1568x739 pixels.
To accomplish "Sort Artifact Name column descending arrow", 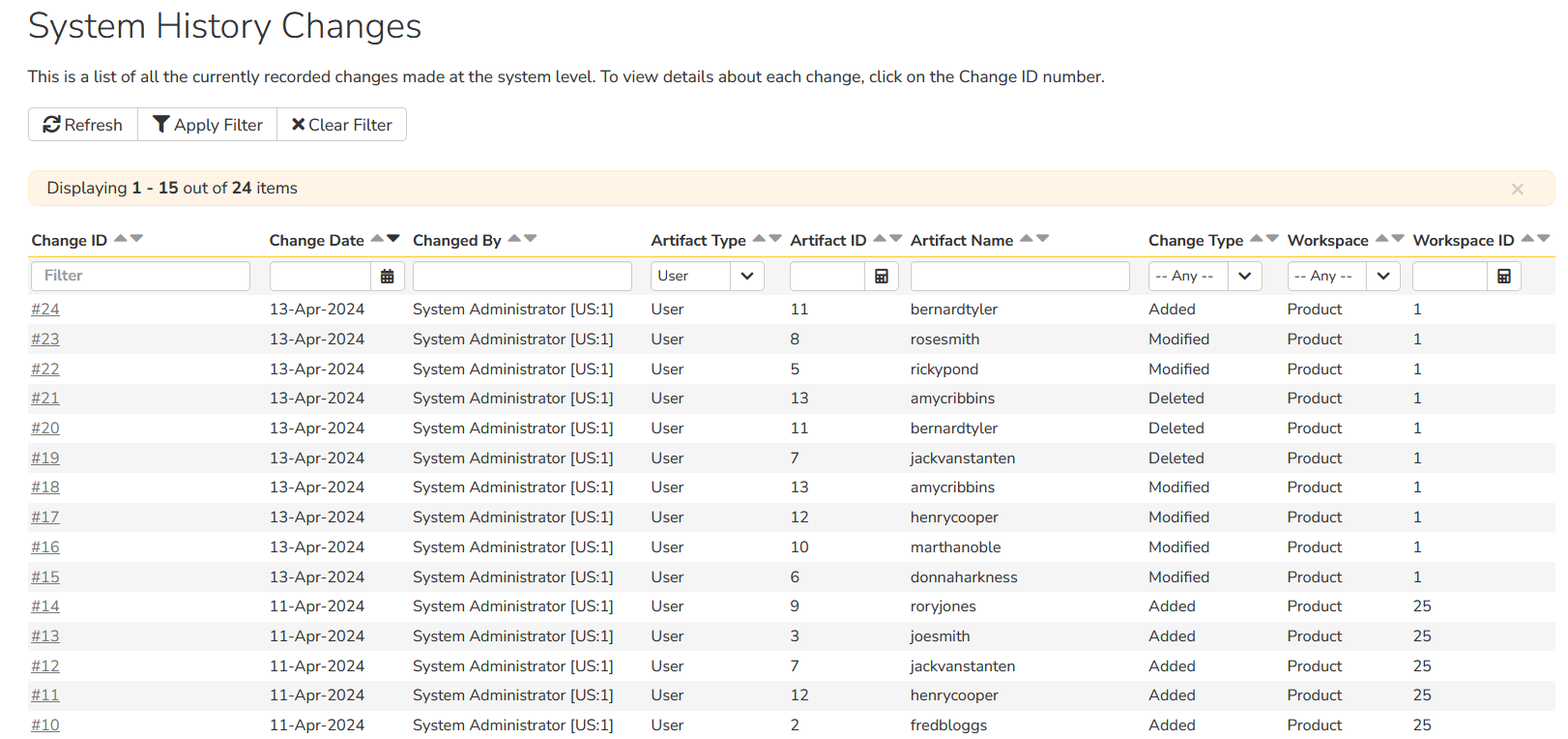I will 1042,238.
